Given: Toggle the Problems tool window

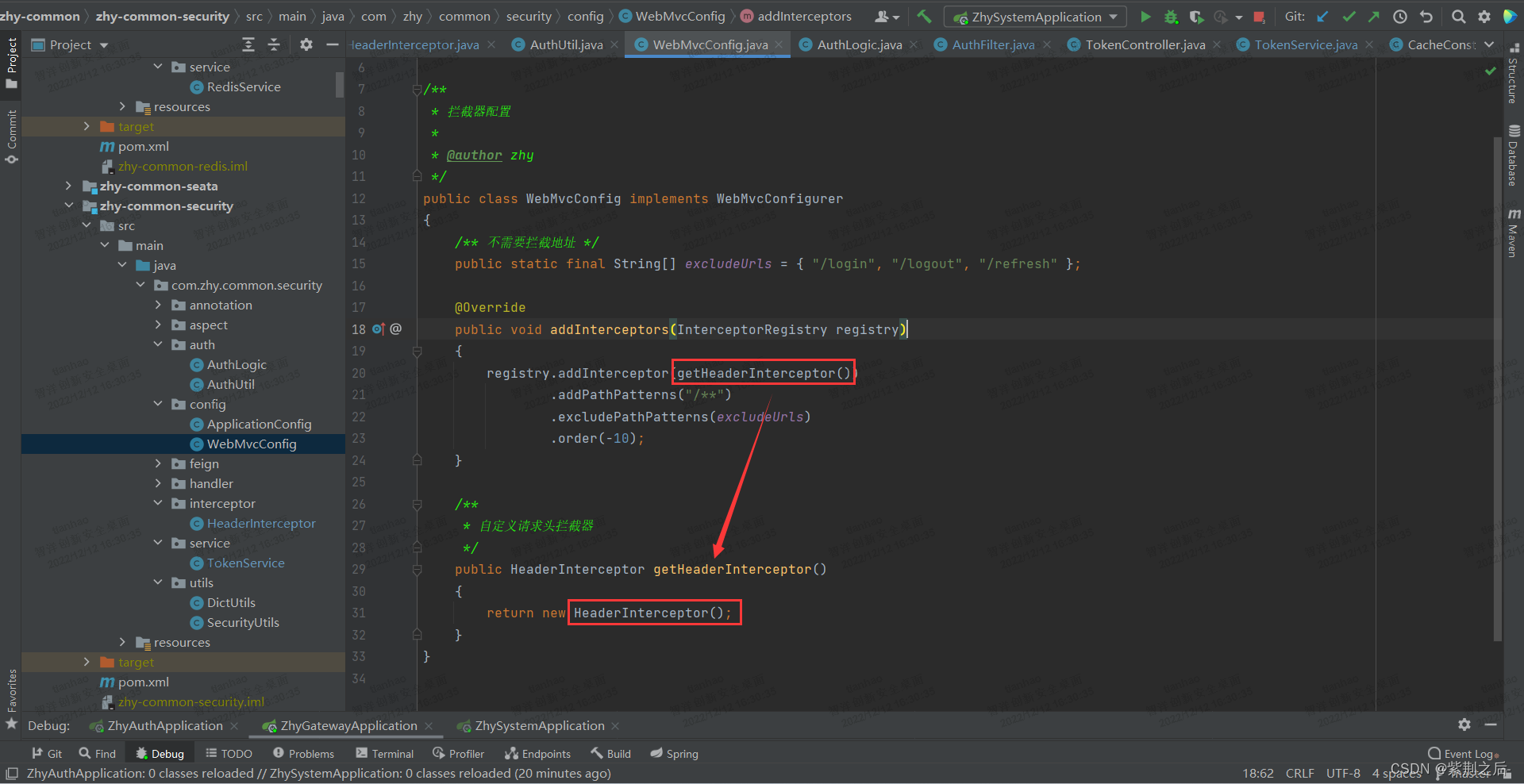Looking at the screenshot, I should tap(303, 754).
